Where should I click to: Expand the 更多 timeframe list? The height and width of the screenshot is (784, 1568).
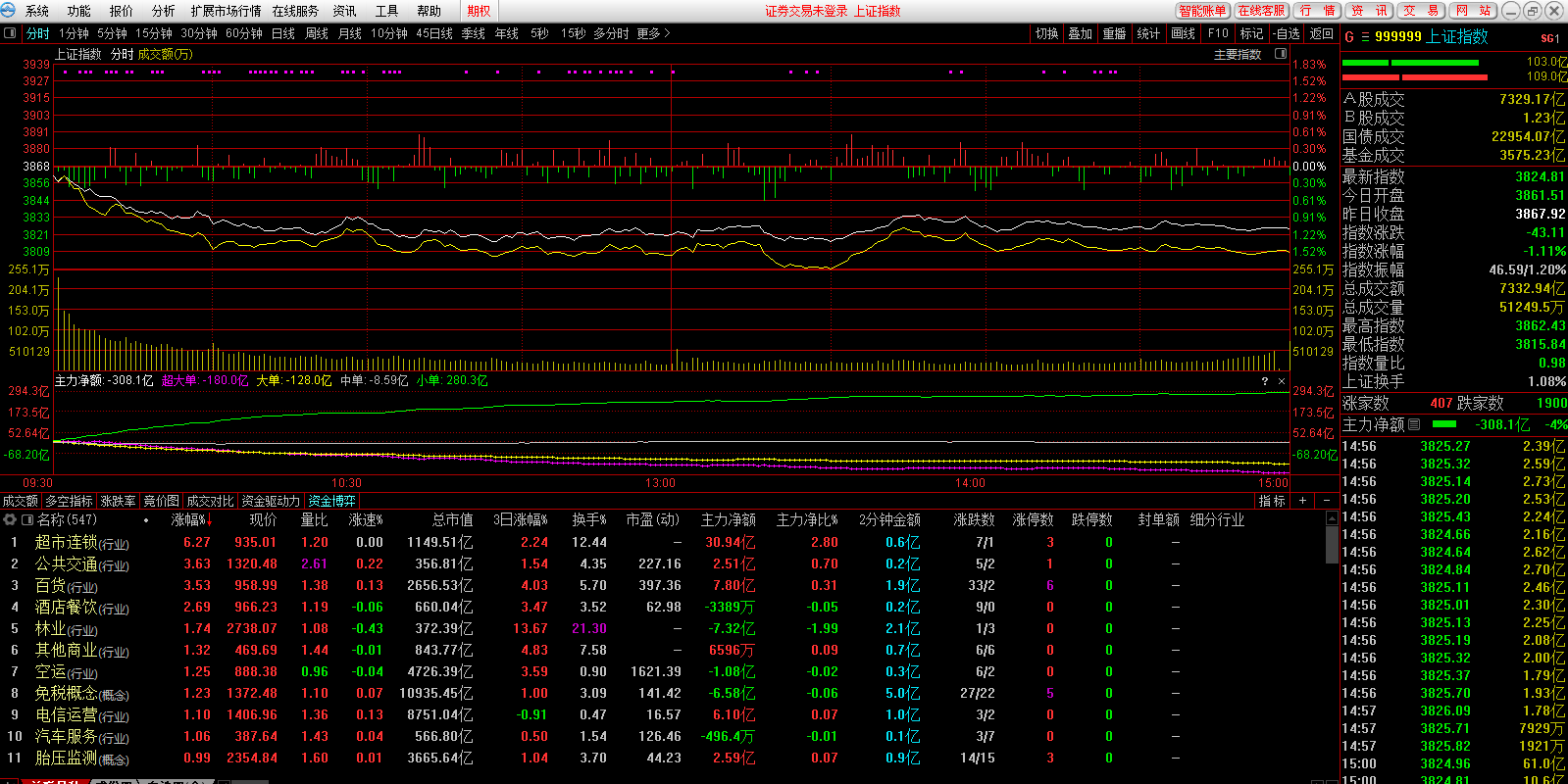pyautogui.click(x=653, y=33)
